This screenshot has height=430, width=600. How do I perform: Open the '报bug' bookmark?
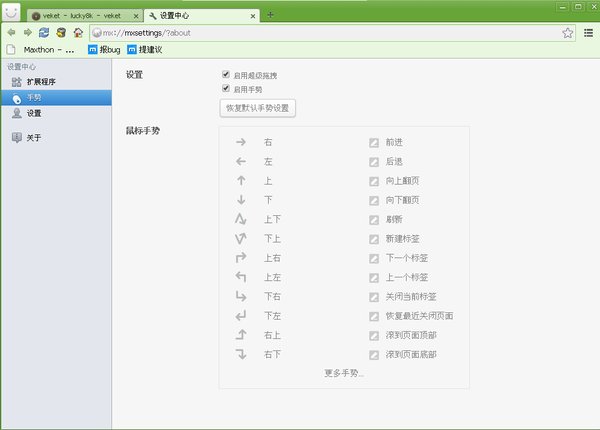(x=104, y=50)
